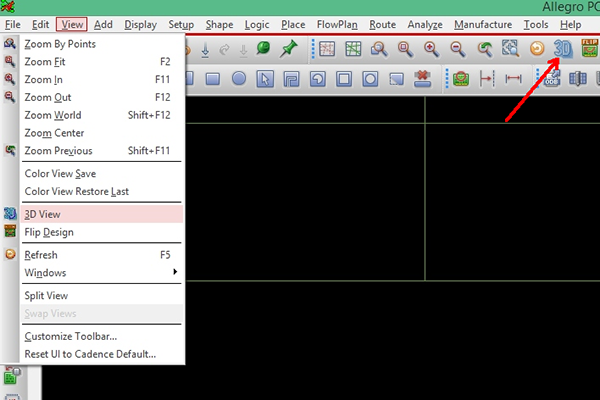Open the Logic menu
This screenshot has width=600, height=400.
[x=257, y=24]
